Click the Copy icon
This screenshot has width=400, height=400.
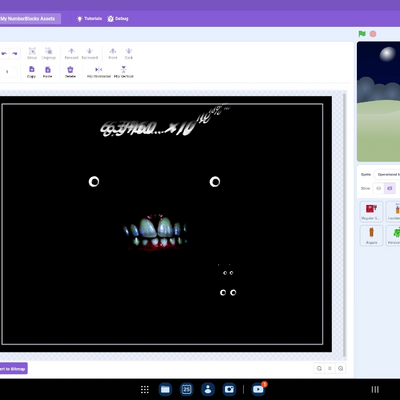(x=31, y=72)
